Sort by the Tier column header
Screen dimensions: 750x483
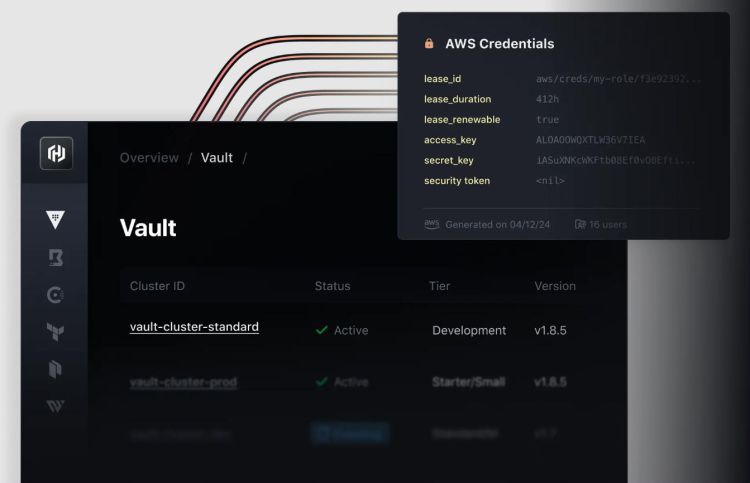(x=440, y=286)
